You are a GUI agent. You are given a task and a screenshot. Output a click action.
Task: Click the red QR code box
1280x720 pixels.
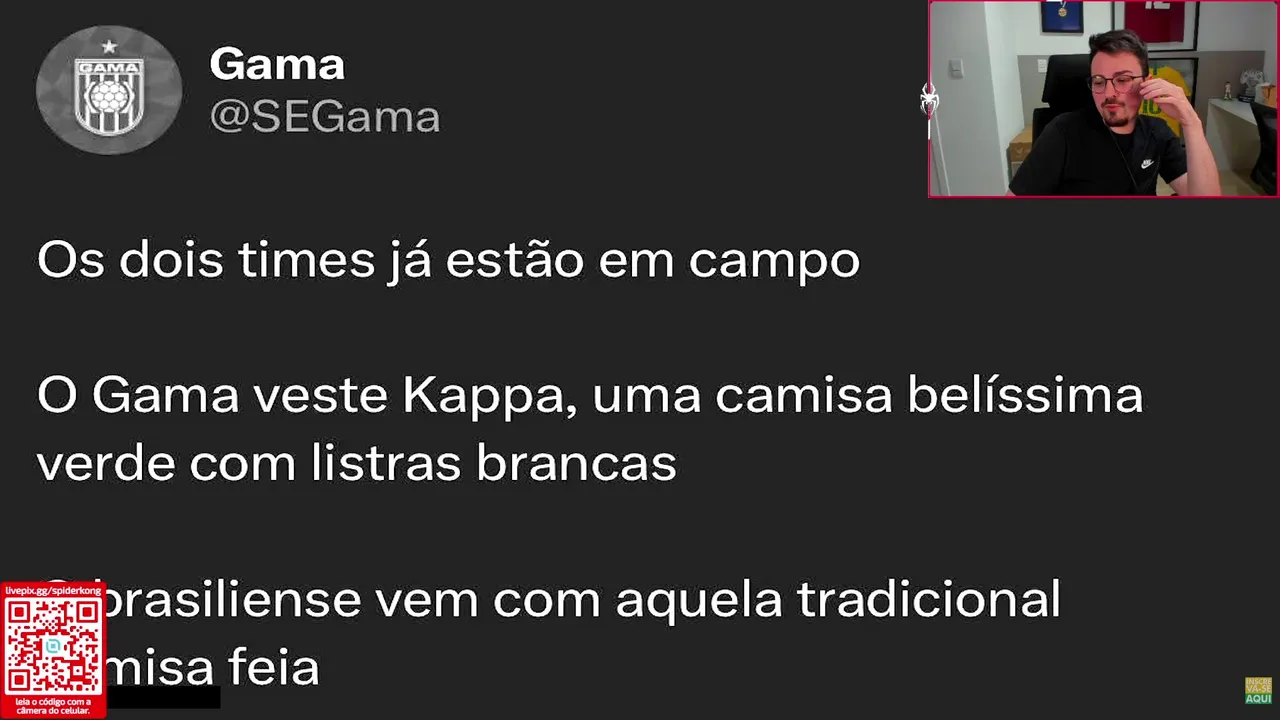[x=53, y=651]
